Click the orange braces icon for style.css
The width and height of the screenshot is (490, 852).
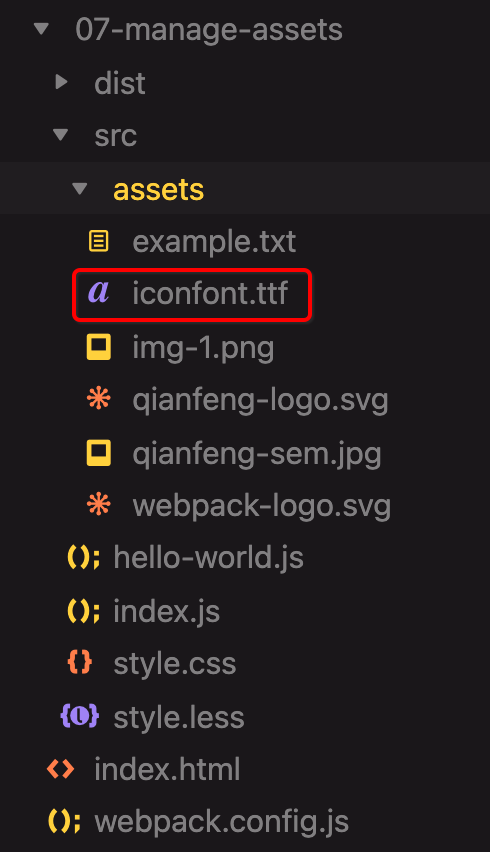80,663
